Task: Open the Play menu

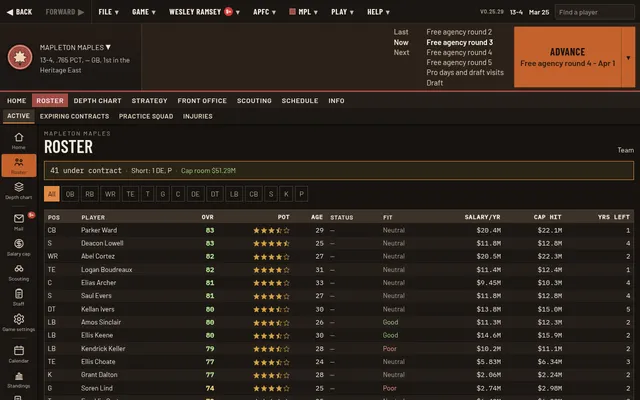Action: point(342,12)
